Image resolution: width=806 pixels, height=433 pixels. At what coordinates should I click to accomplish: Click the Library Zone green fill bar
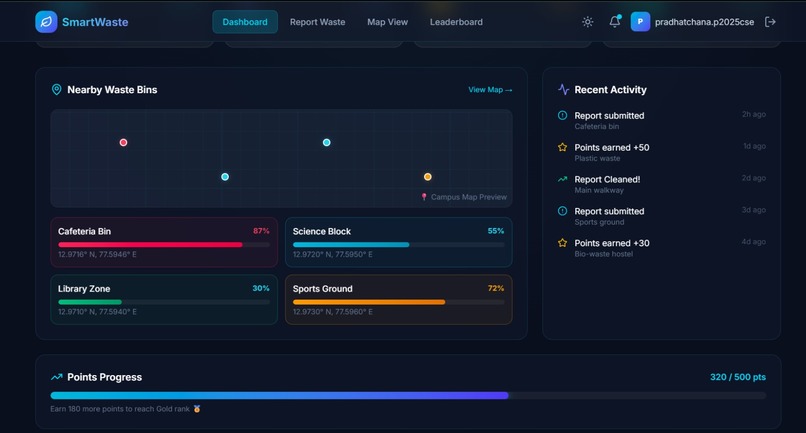90,302
